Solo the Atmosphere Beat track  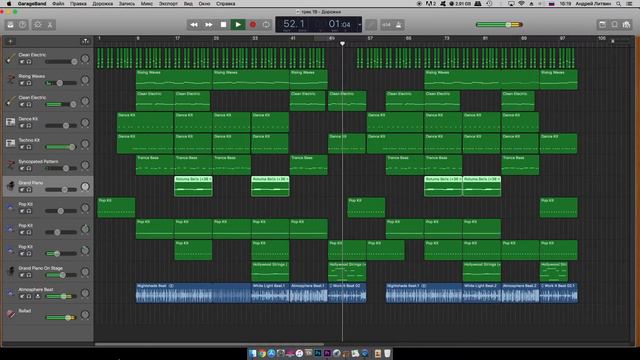pos(29,296)
